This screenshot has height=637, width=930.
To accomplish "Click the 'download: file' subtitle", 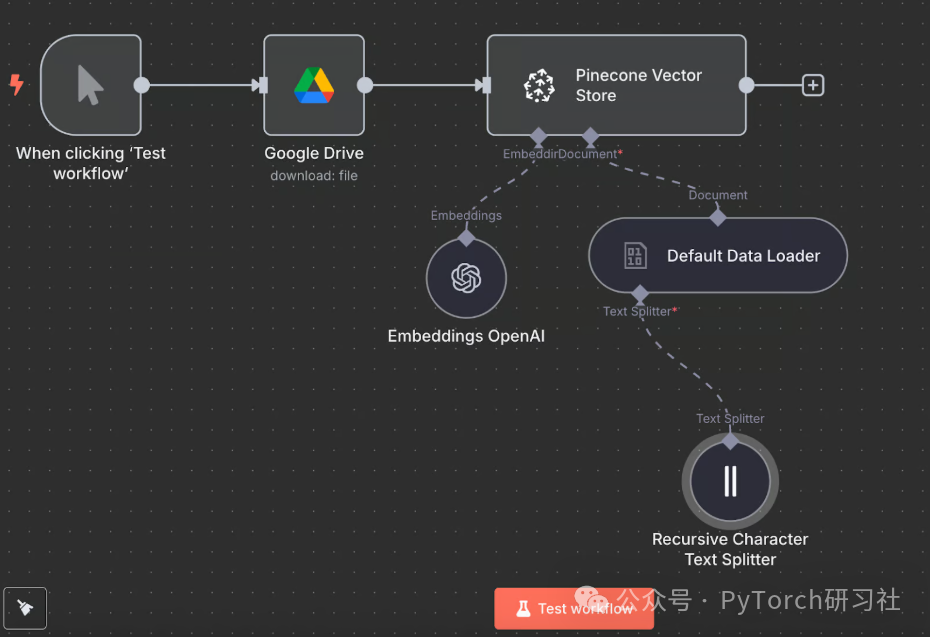I will pos(314,176).
